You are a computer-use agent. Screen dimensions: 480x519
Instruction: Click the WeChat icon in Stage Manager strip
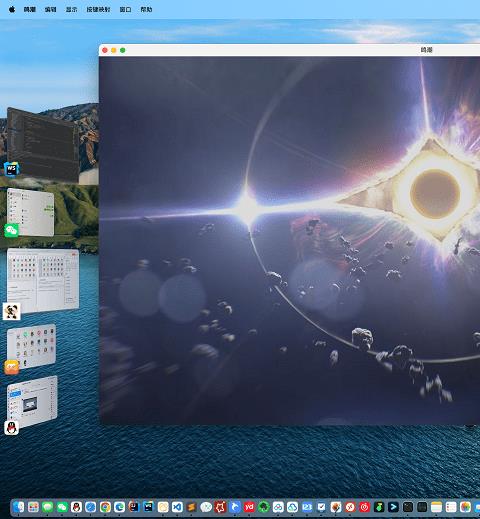pos(12,230)
